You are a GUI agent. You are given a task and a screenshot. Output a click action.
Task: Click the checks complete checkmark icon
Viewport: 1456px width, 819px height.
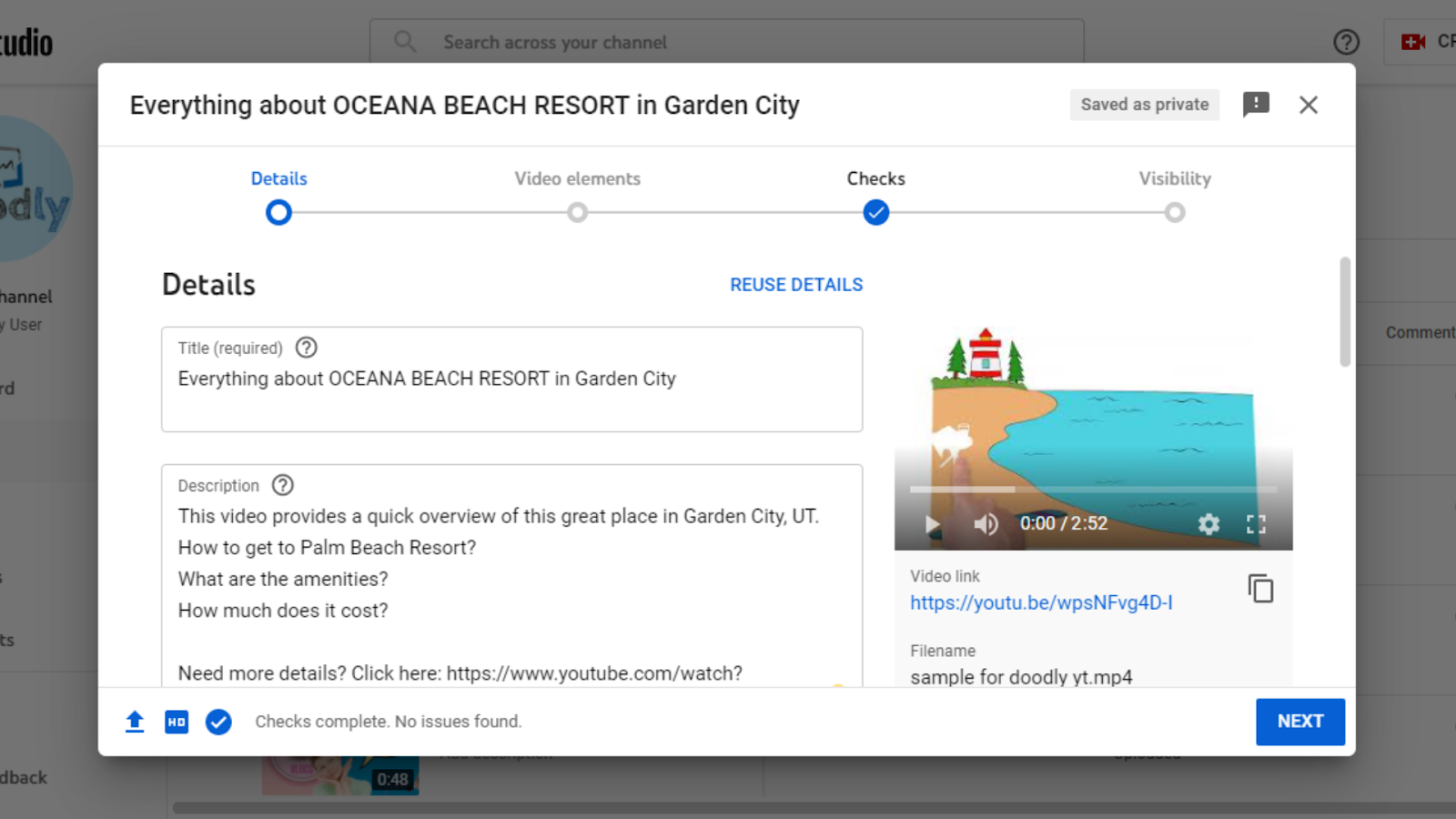pos(218,722)
